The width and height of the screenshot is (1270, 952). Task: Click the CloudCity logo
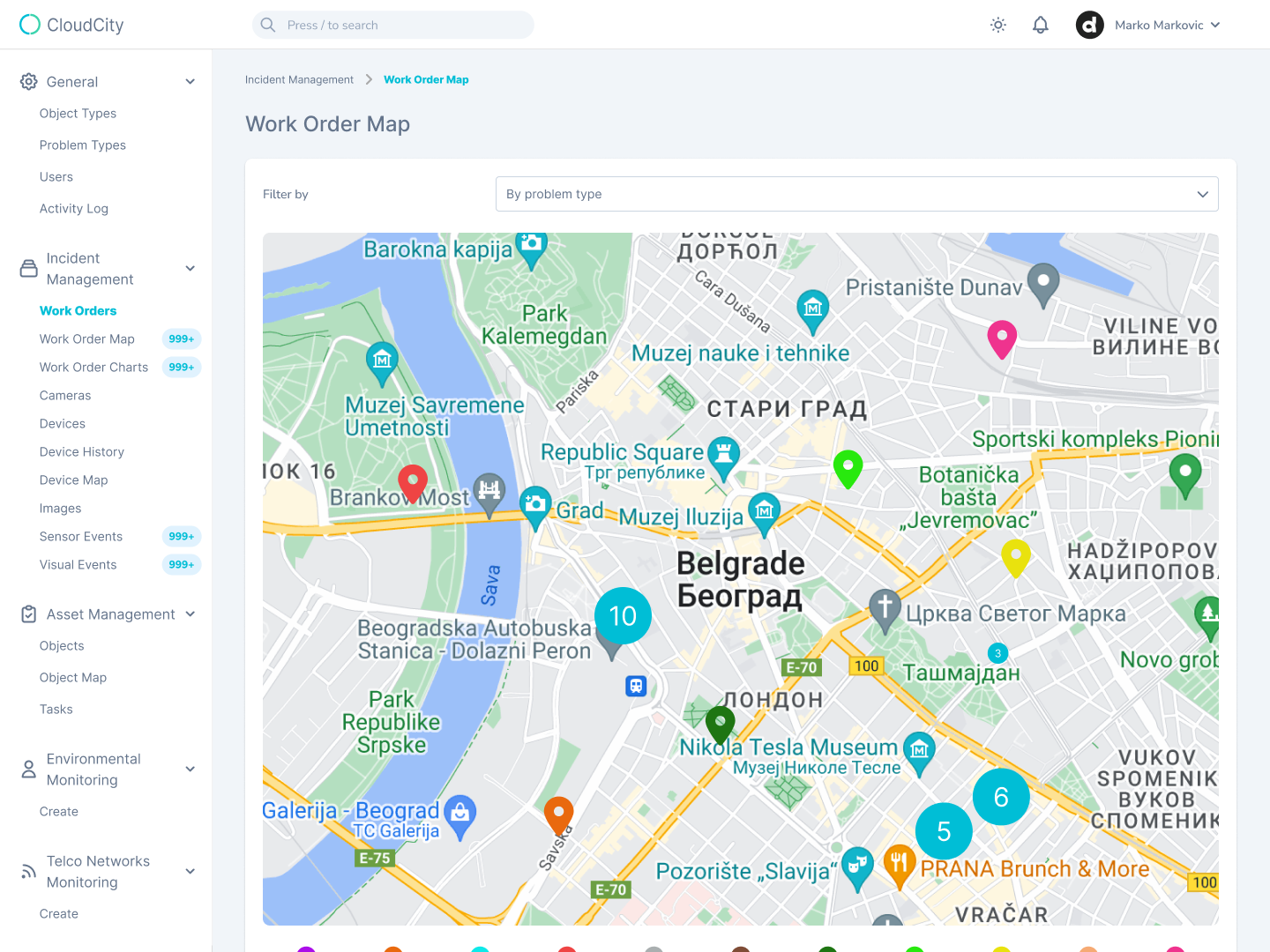[x=71, y=25]
